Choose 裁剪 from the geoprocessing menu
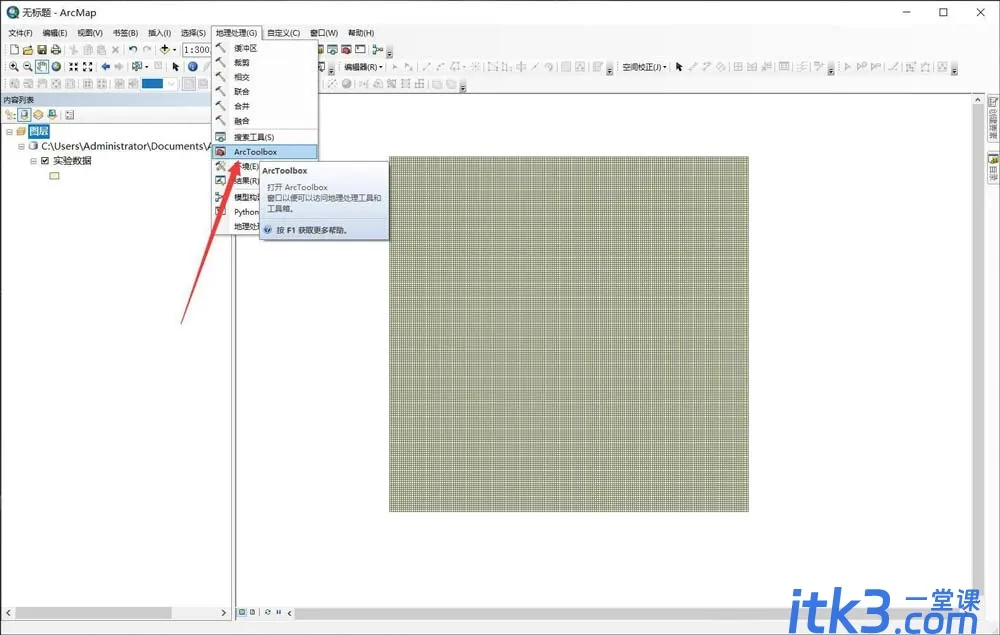The width and height of the screenshot is (1000, 635). coord(265,62)
